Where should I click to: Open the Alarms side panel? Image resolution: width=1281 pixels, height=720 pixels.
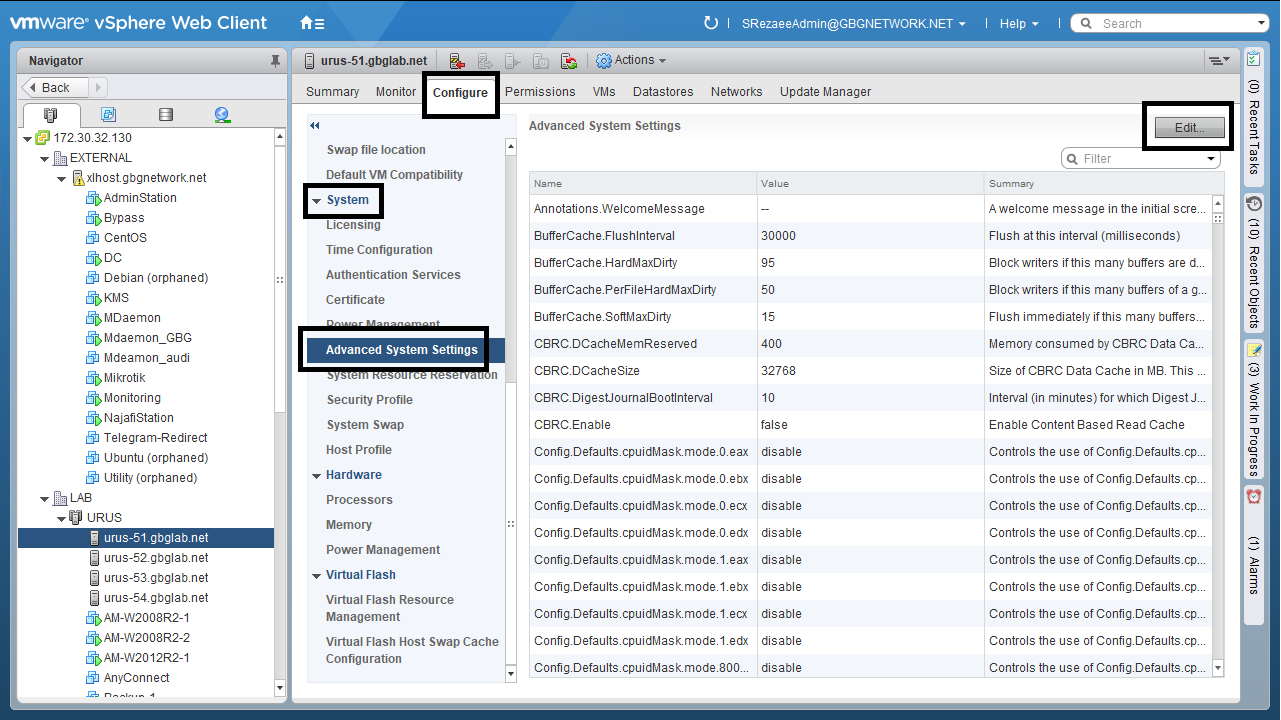[x=1254, y=545]
